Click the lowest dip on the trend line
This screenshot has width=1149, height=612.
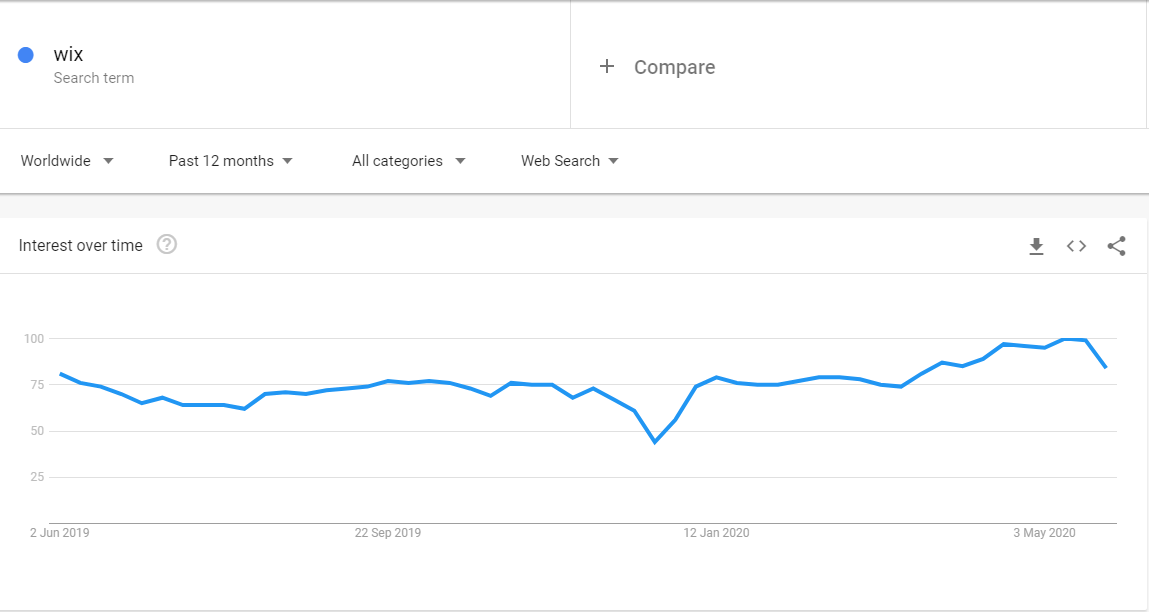click(654, 442)
